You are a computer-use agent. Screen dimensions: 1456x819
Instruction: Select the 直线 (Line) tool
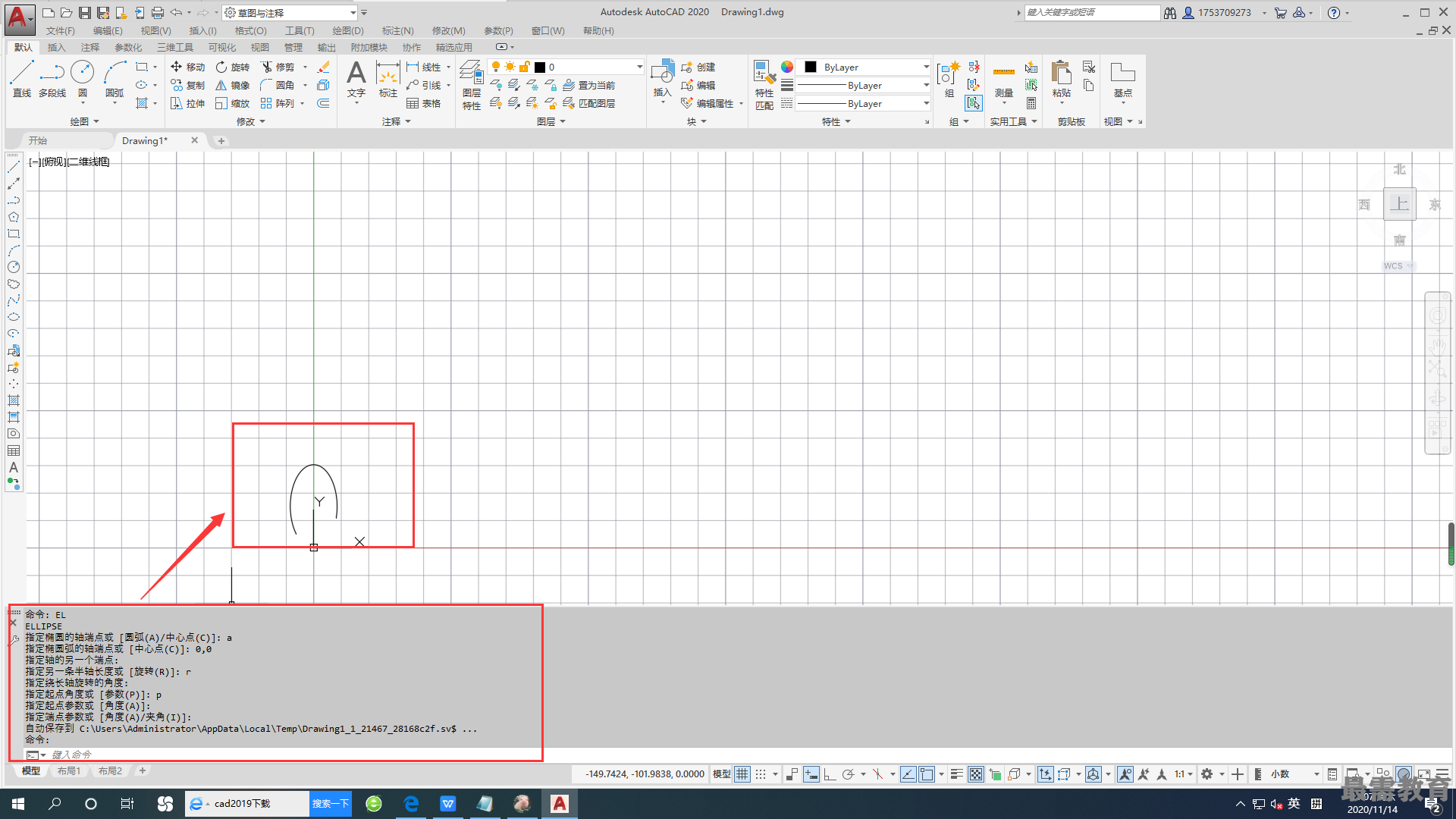pyautogui.click(x=22, y=79)
